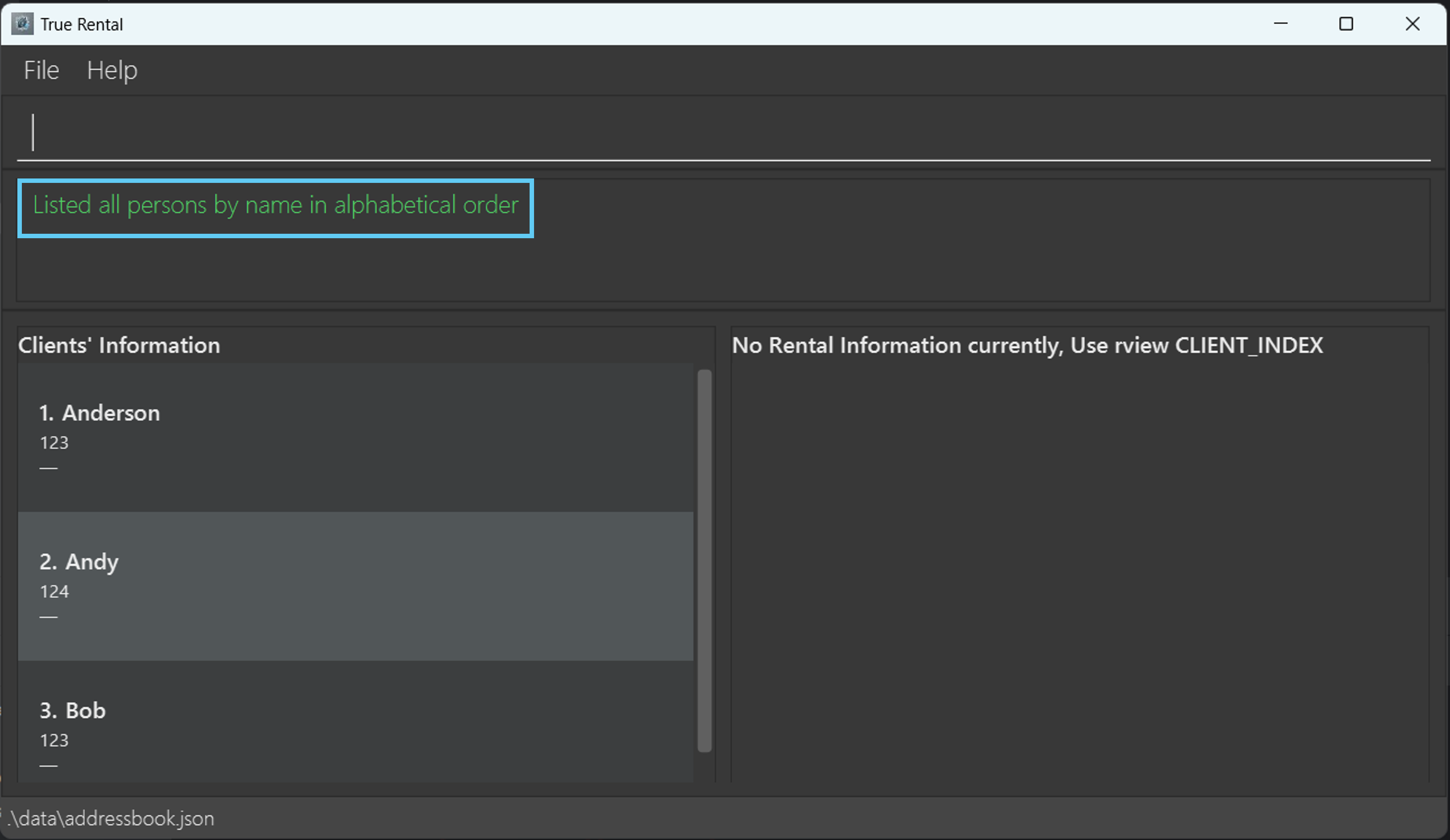Viewport: 1450px width, 840px height.
Task: Open the Help menu
Action: (x=112, y=70)
